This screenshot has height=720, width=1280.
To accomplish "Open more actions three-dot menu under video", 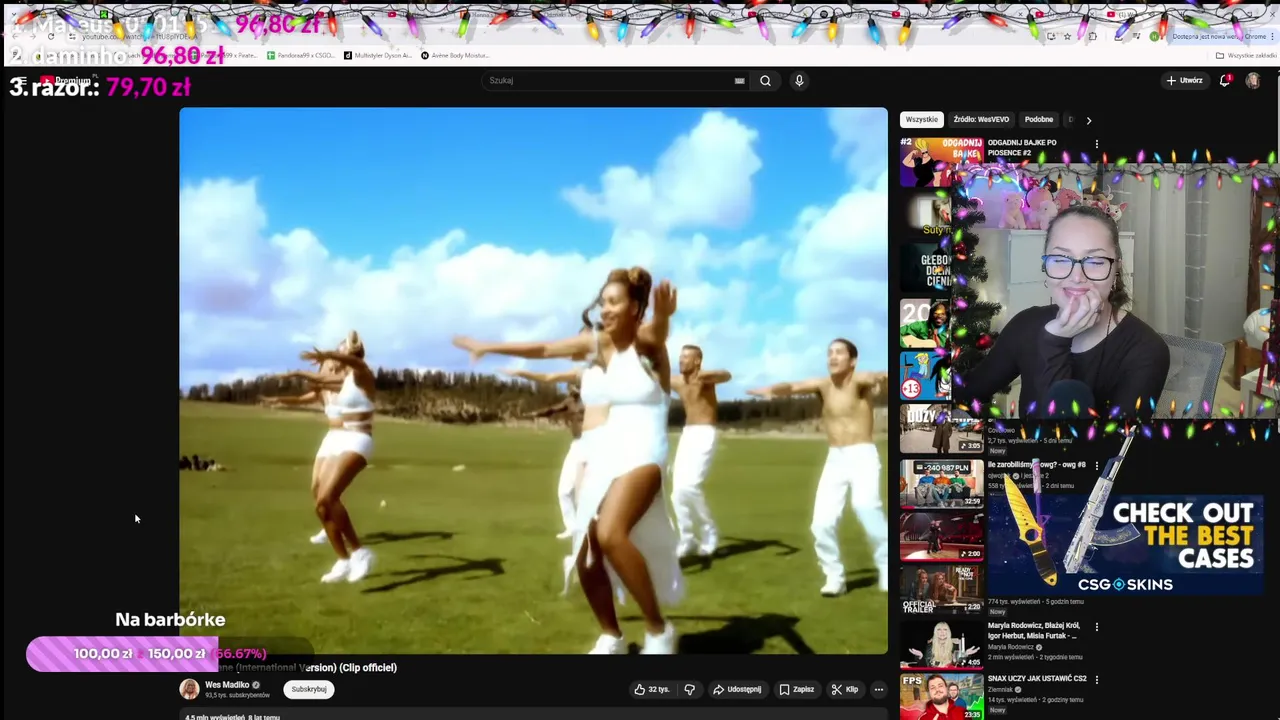I will [878, 689].
